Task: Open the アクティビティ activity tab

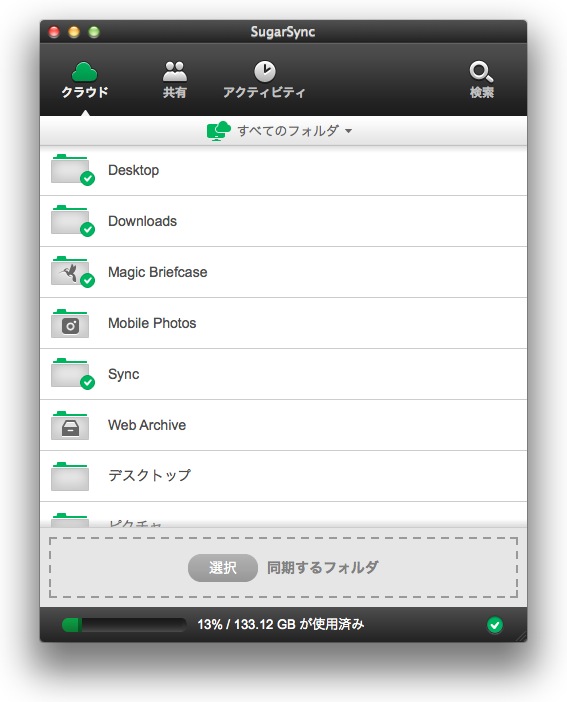Action: pyautogui.click(x=265, y=81)
